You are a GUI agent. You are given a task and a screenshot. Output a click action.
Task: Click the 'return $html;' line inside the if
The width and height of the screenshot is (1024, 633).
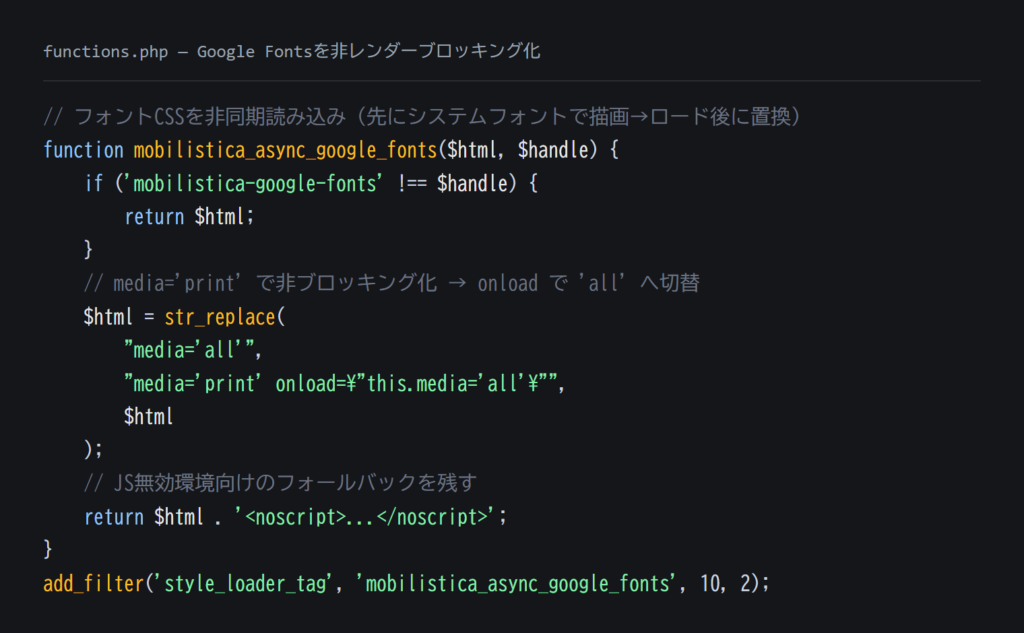[189, 217]
